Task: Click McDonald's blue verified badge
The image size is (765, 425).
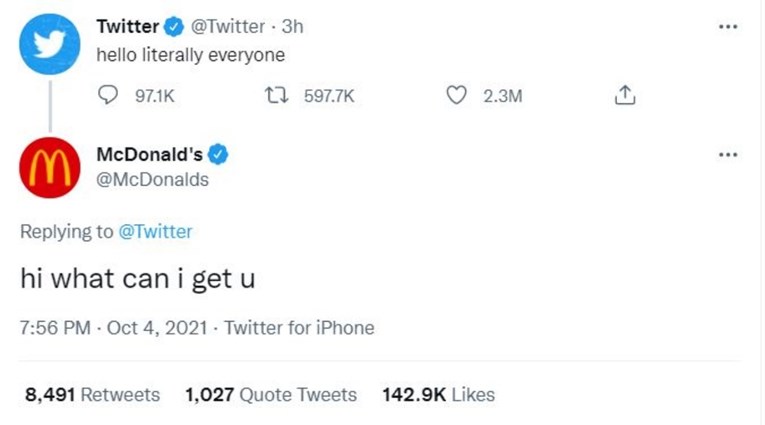Action: pyautogui.click(x=219, y=154)
